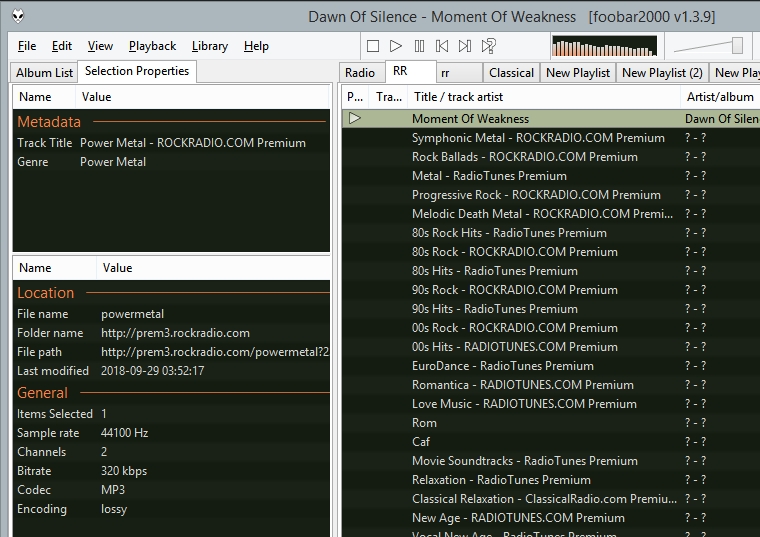Open the lowercase rr playlist tab
760x537 pixels.
point(459,73)
